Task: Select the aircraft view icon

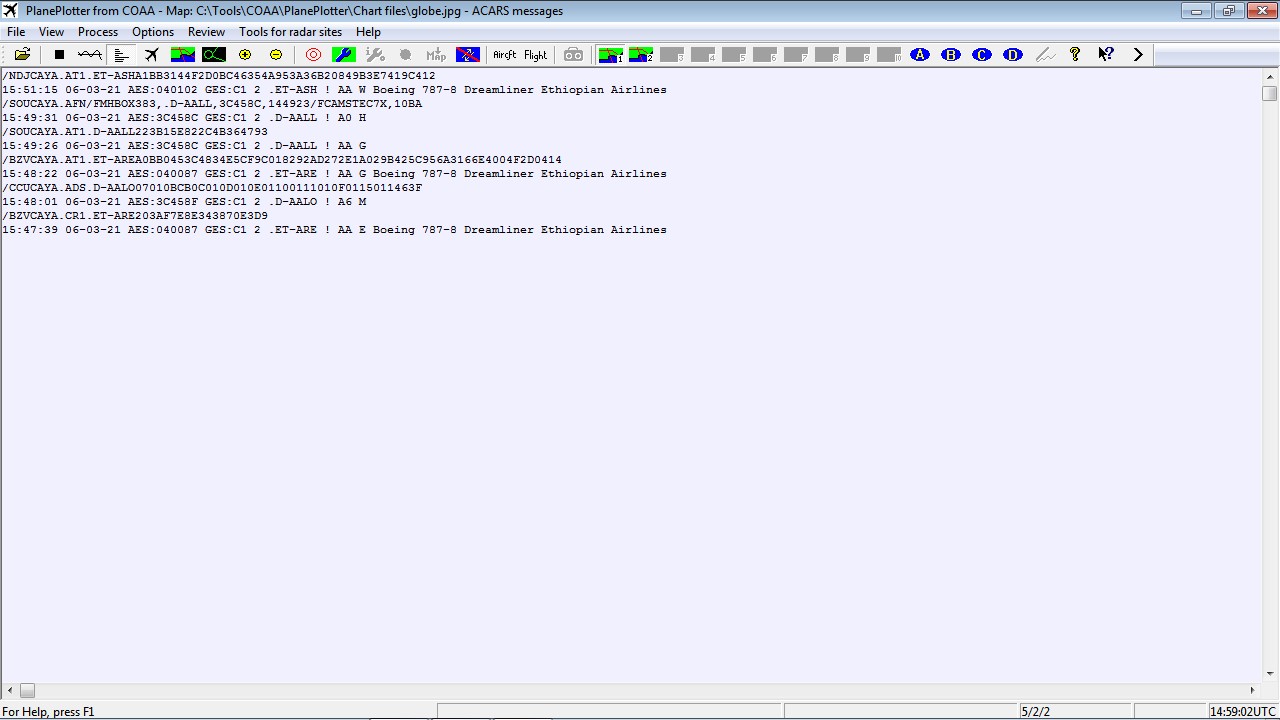Action: 152,54
